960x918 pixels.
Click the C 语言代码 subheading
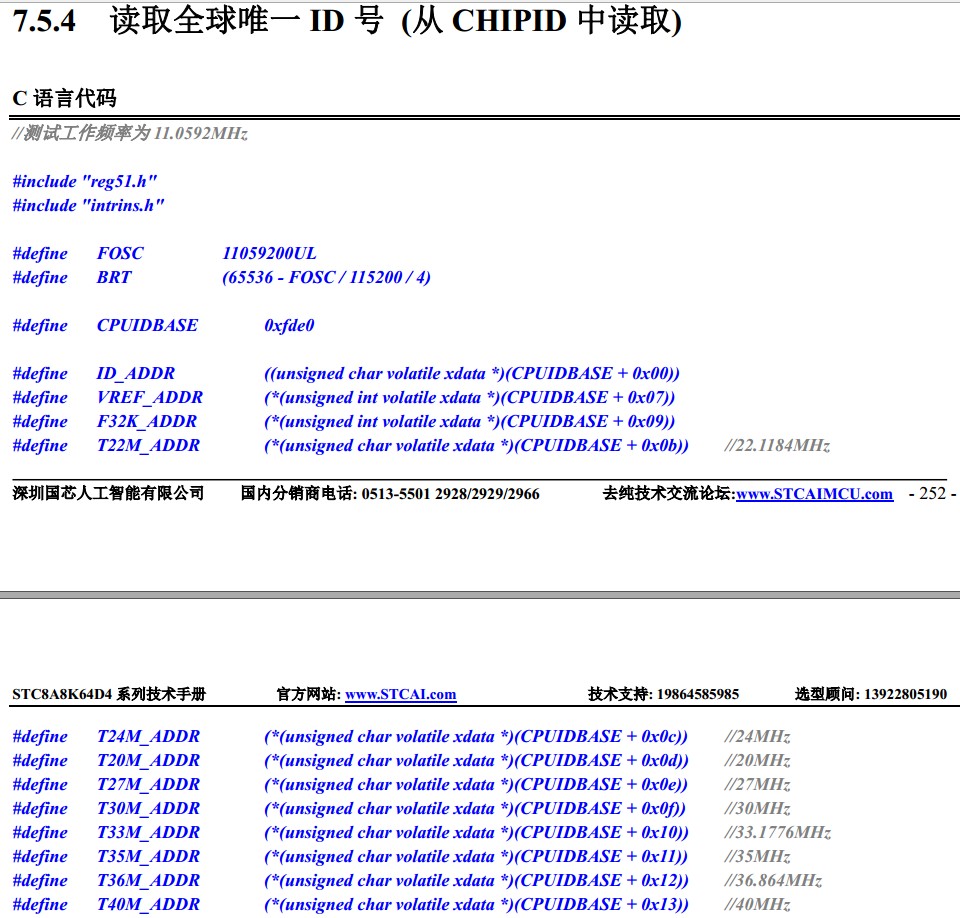[64, 98]
